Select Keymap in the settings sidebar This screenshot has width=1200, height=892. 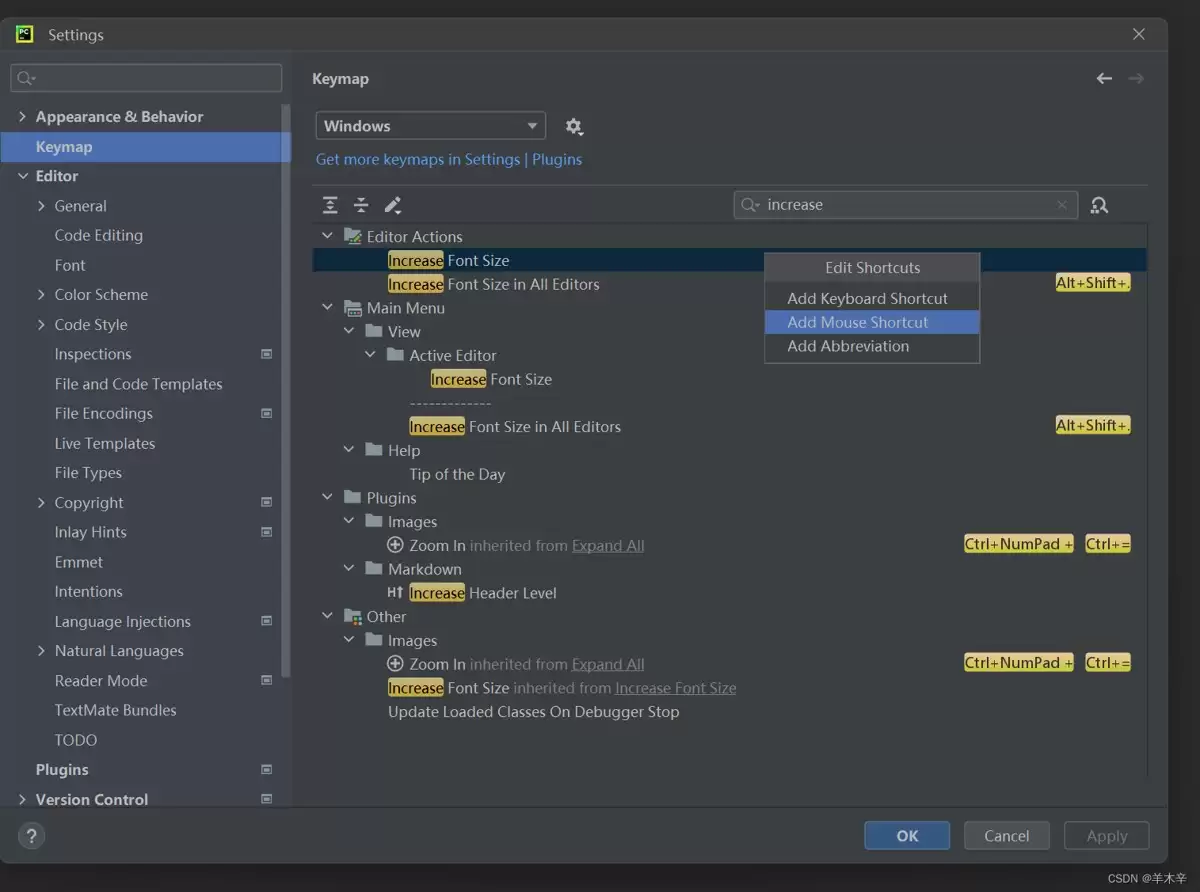coord(145,146)
